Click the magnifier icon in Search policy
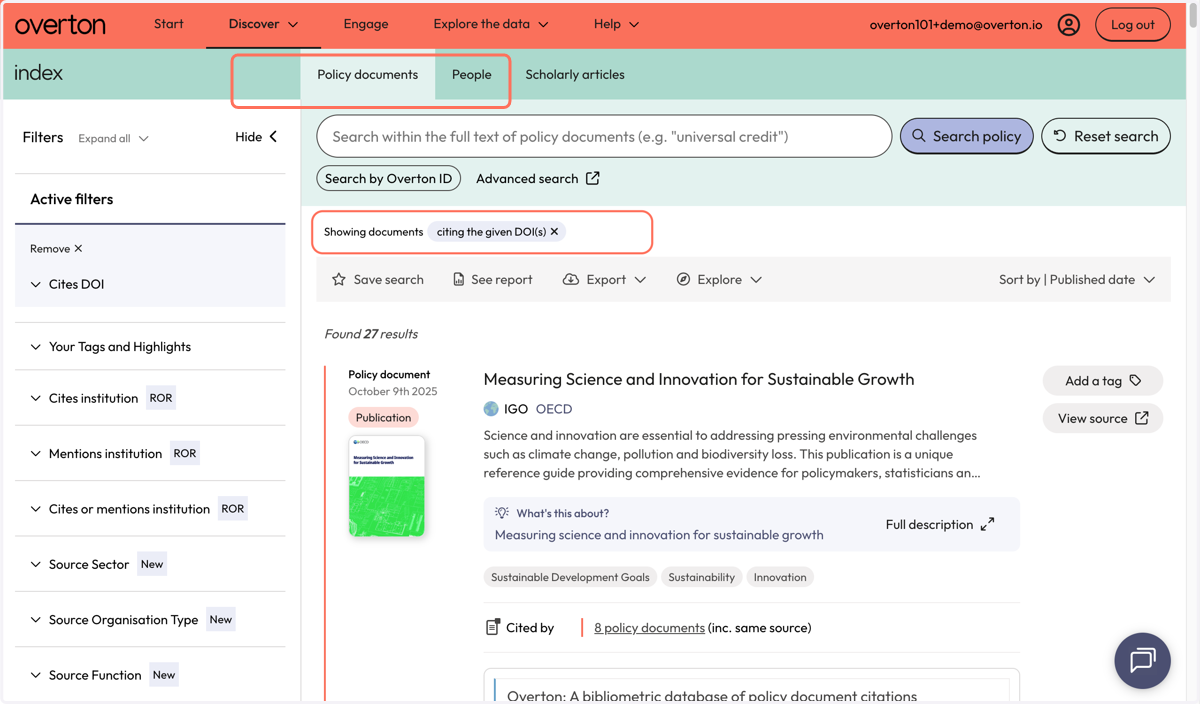Screen dimensions: 1200x704 pos(918,136)
